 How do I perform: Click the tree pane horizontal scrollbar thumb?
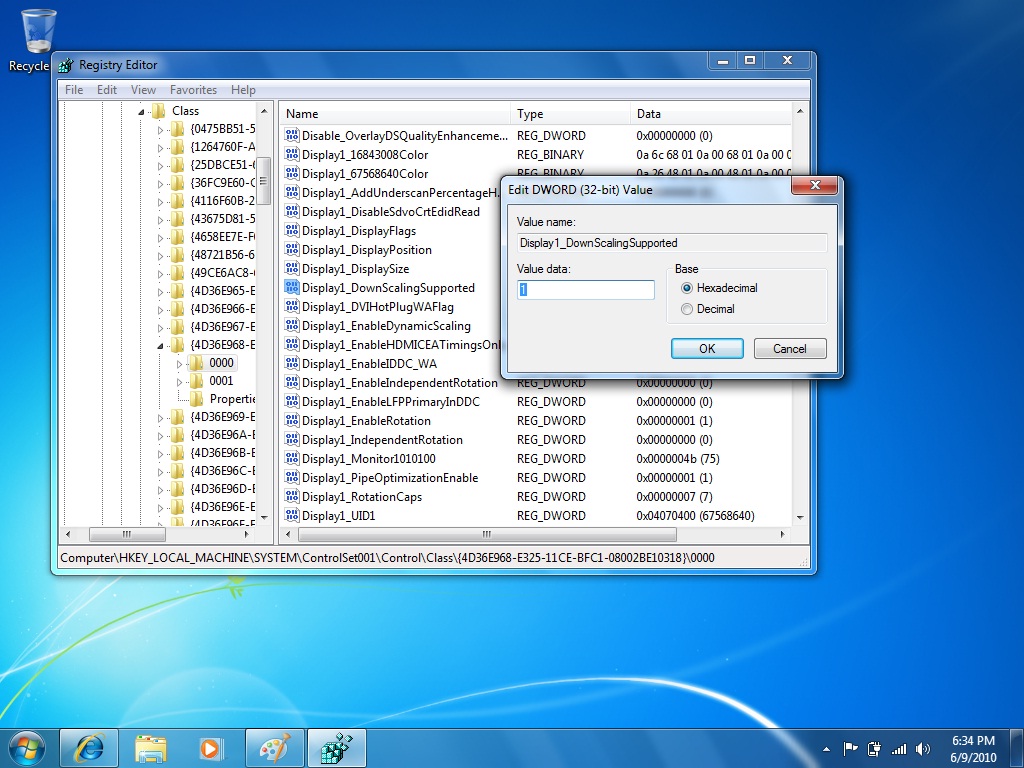(x=127, y=534)
